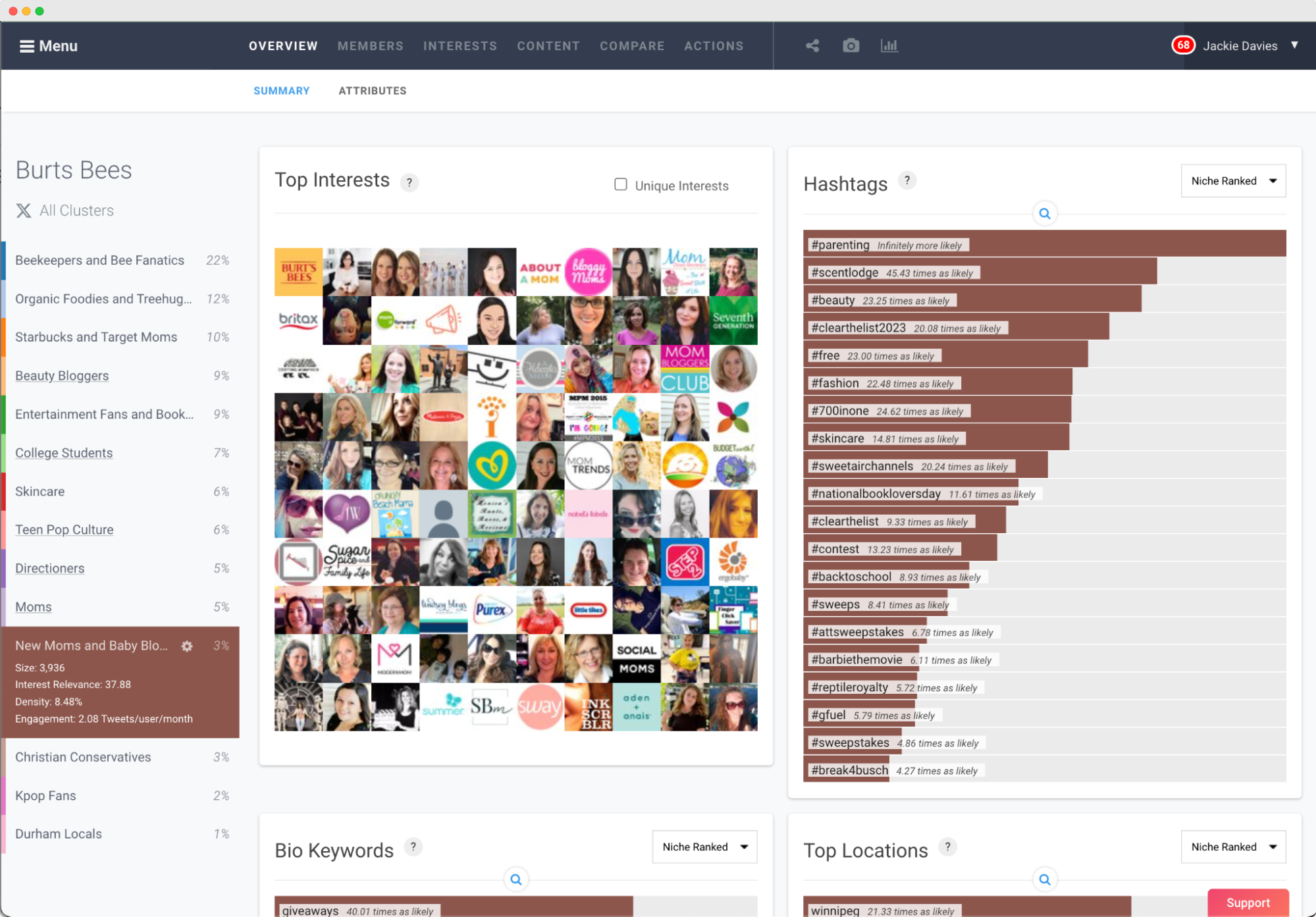The image size is (1316, 917).
Task: Click the #parenting hashtag bar
Action: point(1044,244)
